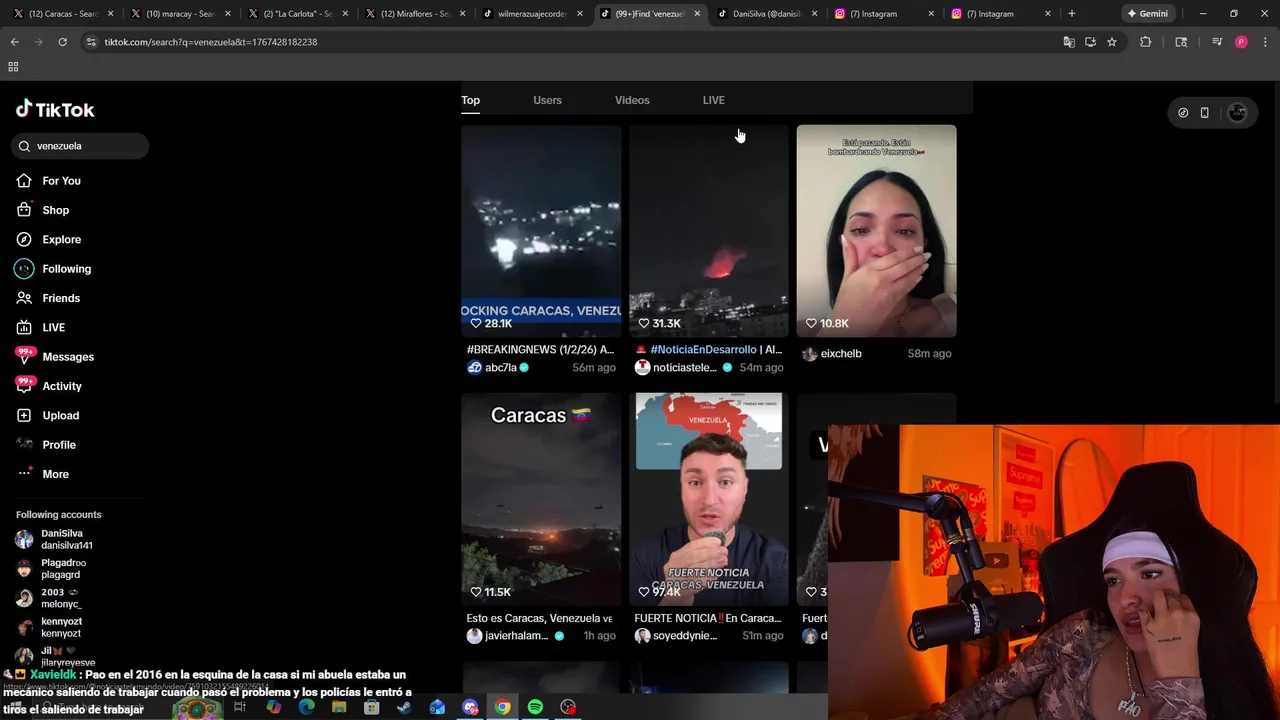Screen dimensions: 1280x720
Task: Click the browser back arrow
Action: pyautogui.click(x=15, y=42)
